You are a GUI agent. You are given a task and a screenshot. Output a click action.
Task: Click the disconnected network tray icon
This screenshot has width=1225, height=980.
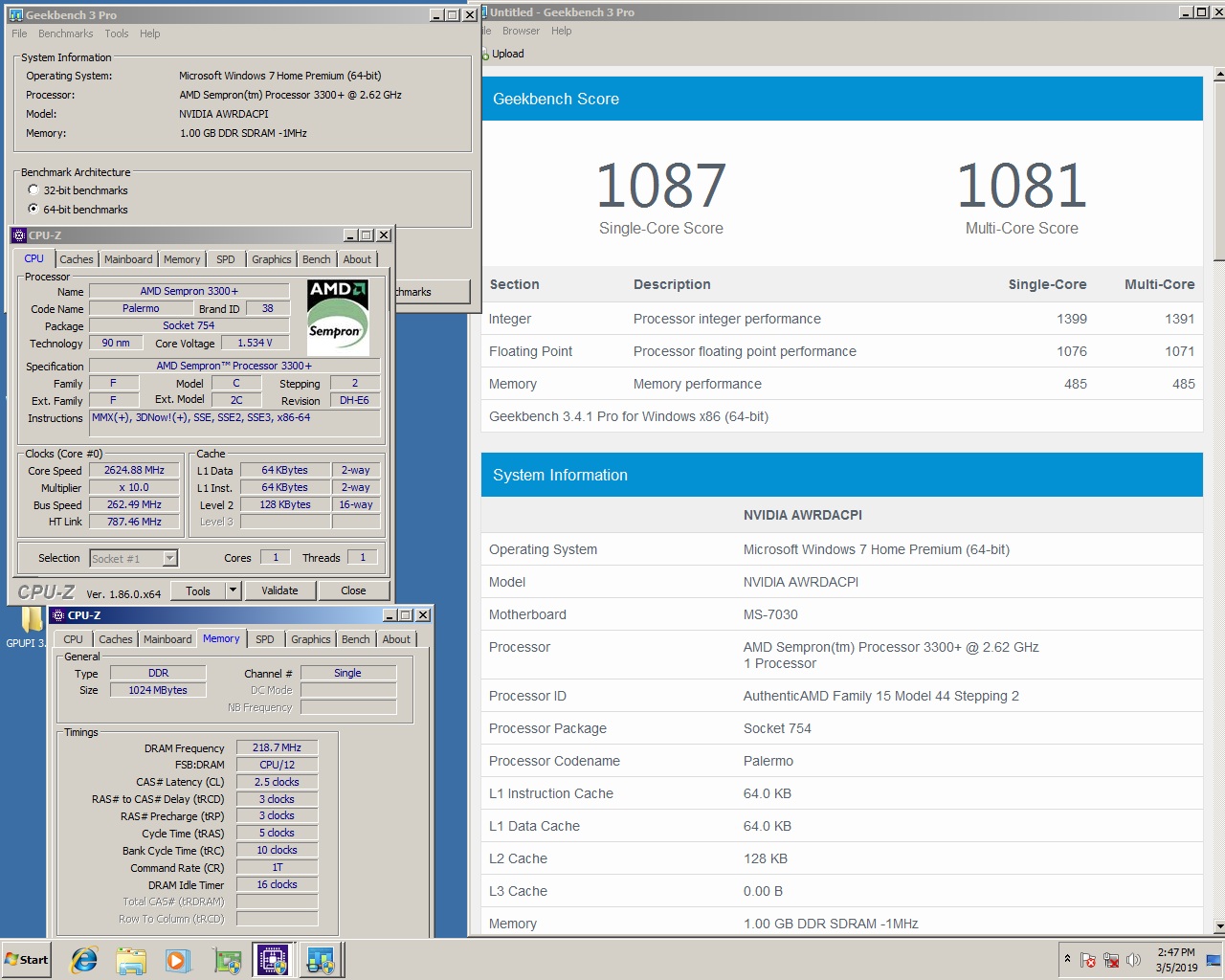coord(1111,960)
